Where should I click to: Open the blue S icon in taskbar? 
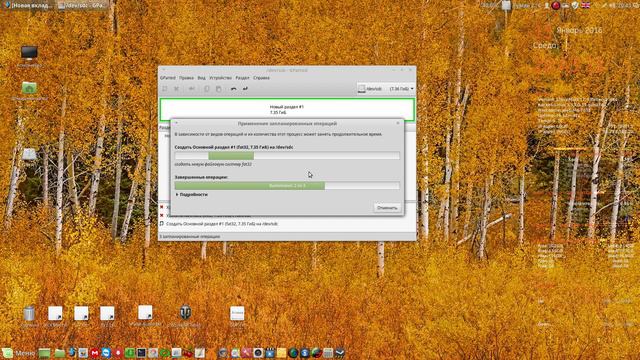pyautogui.click(x=304, y=353)
